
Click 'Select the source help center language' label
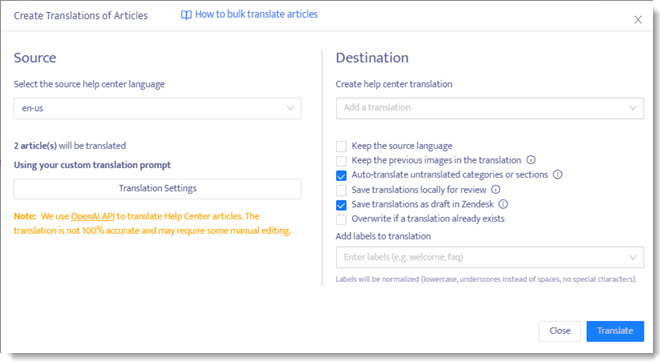coord(89,84)
